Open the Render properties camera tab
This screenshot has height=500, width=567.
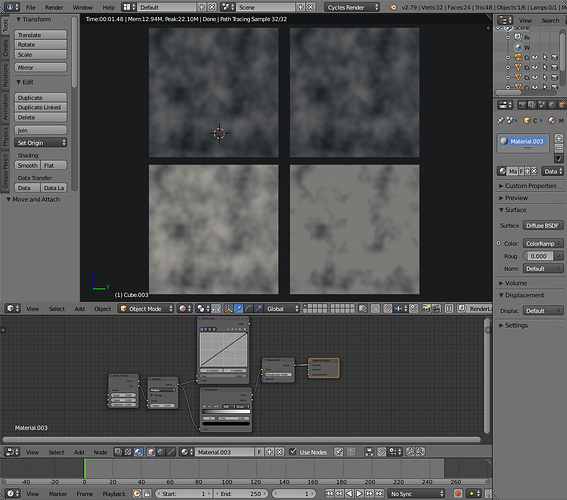tap(522, 105)
